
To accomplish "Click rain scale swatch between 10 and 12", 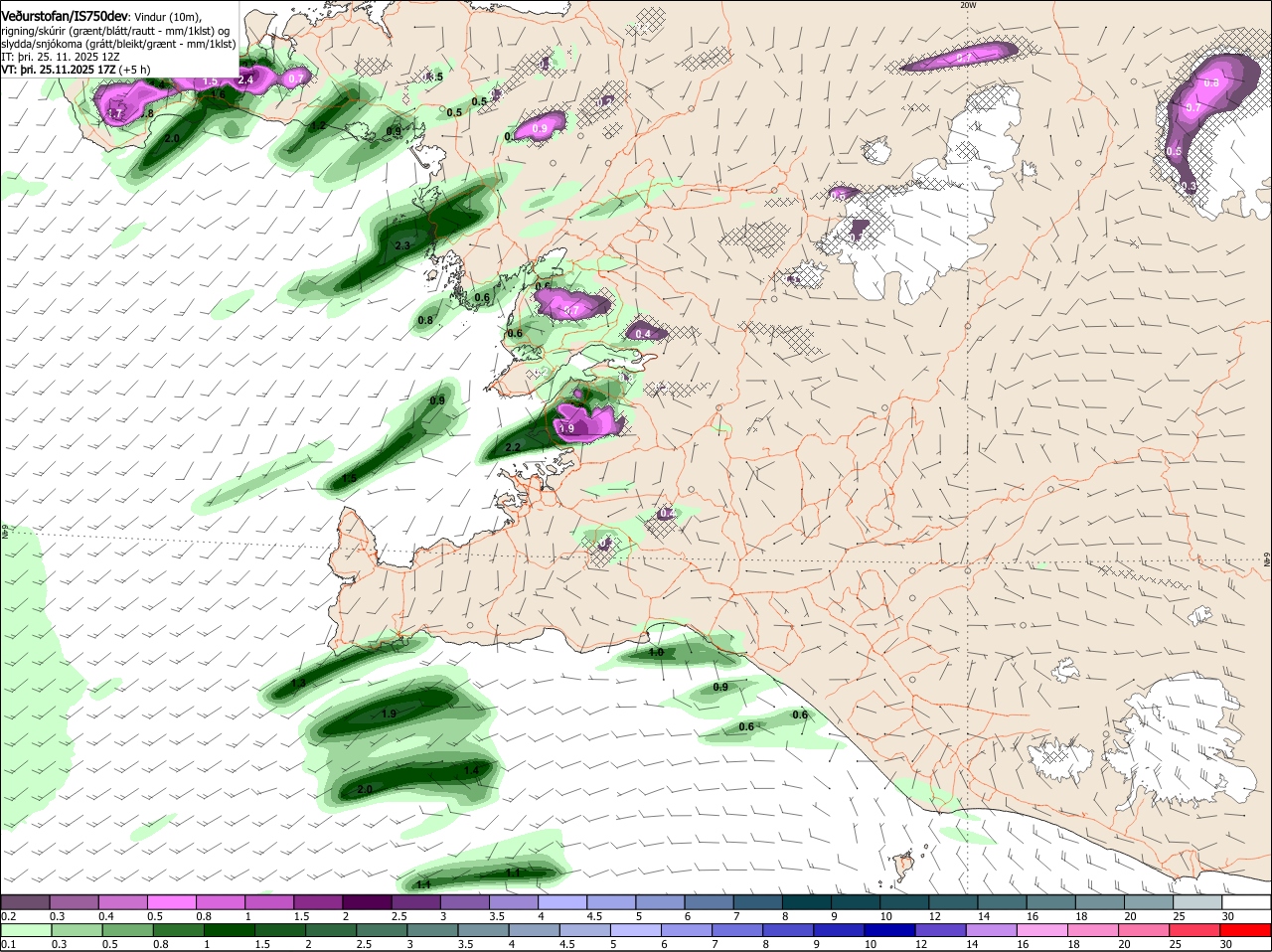I will [x=890, y=930].
